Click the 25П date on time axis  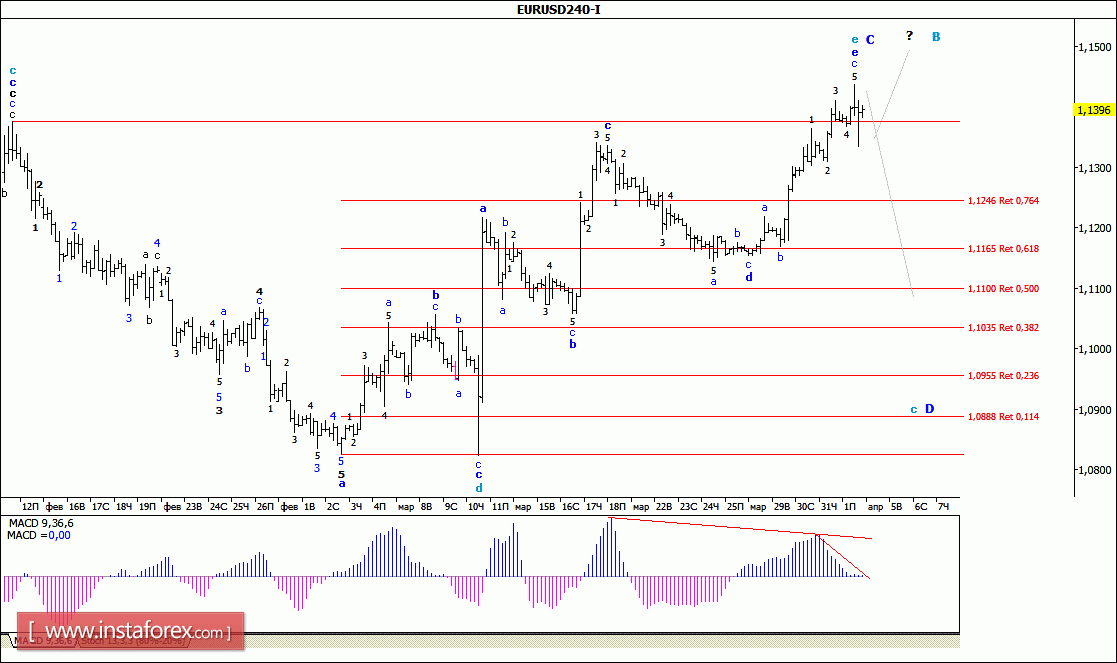pyautogui.click(x=734, y=506)
